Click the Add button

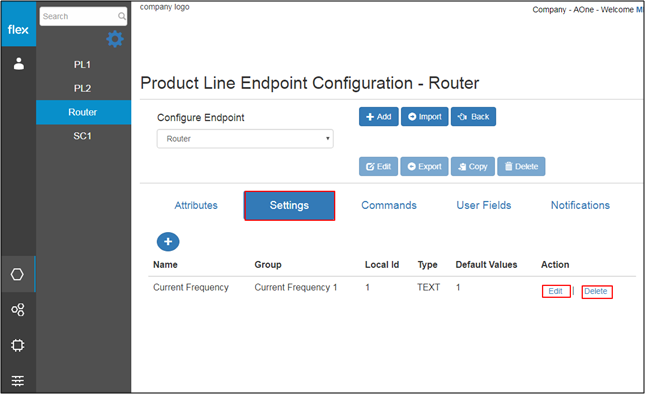tap(378, 117)
